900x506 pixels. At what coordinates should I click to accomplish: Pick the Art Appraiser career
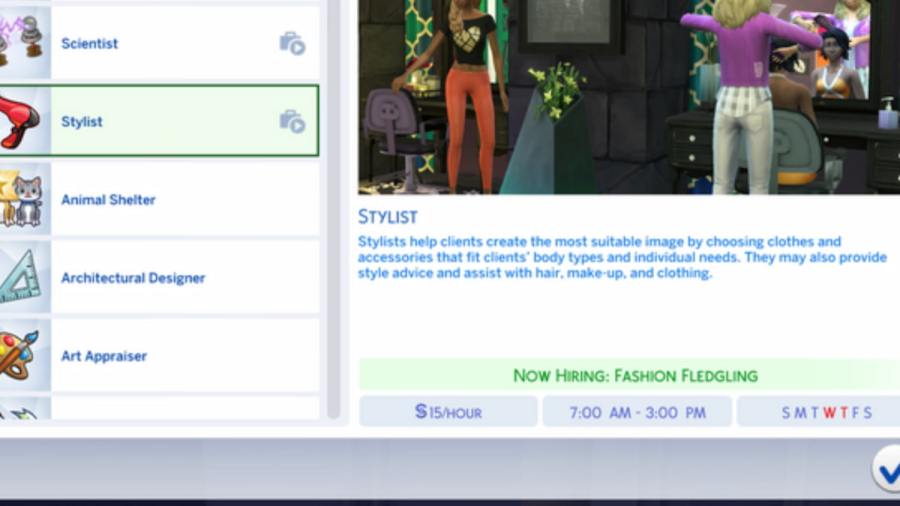click(x=160, y=356)
